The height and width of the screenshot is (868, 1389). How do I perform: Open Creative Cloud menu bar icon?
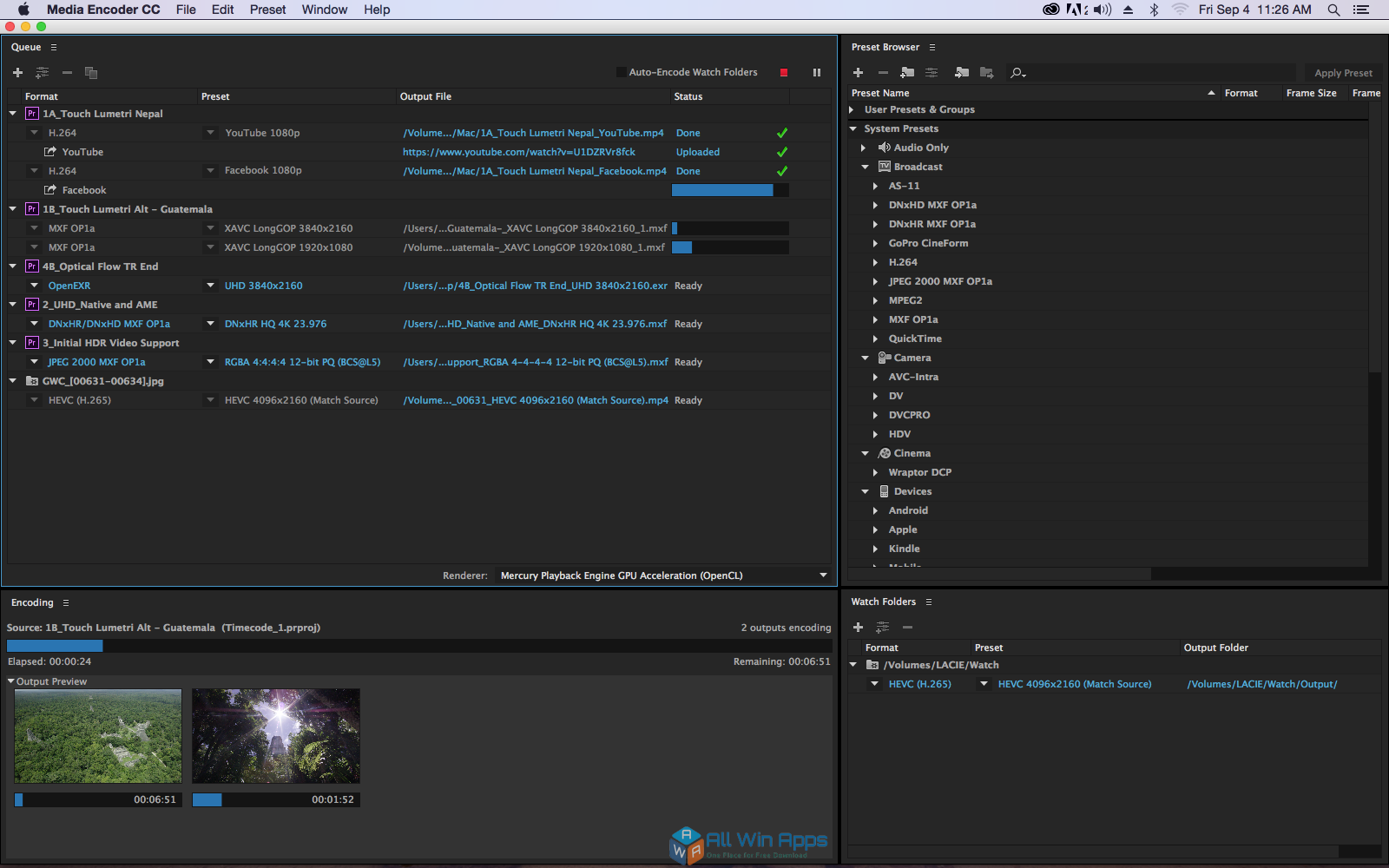tap(1050, 10)
